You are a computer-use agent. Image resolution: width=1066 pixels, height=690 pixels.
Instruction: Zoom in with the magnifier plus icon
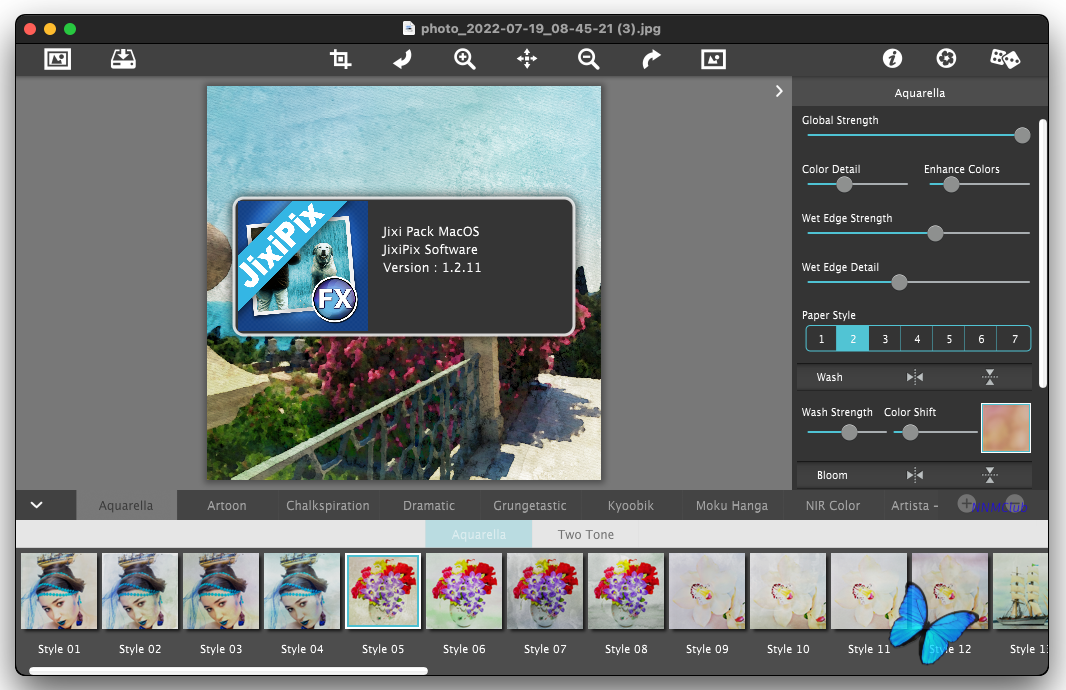pos(465,60)
